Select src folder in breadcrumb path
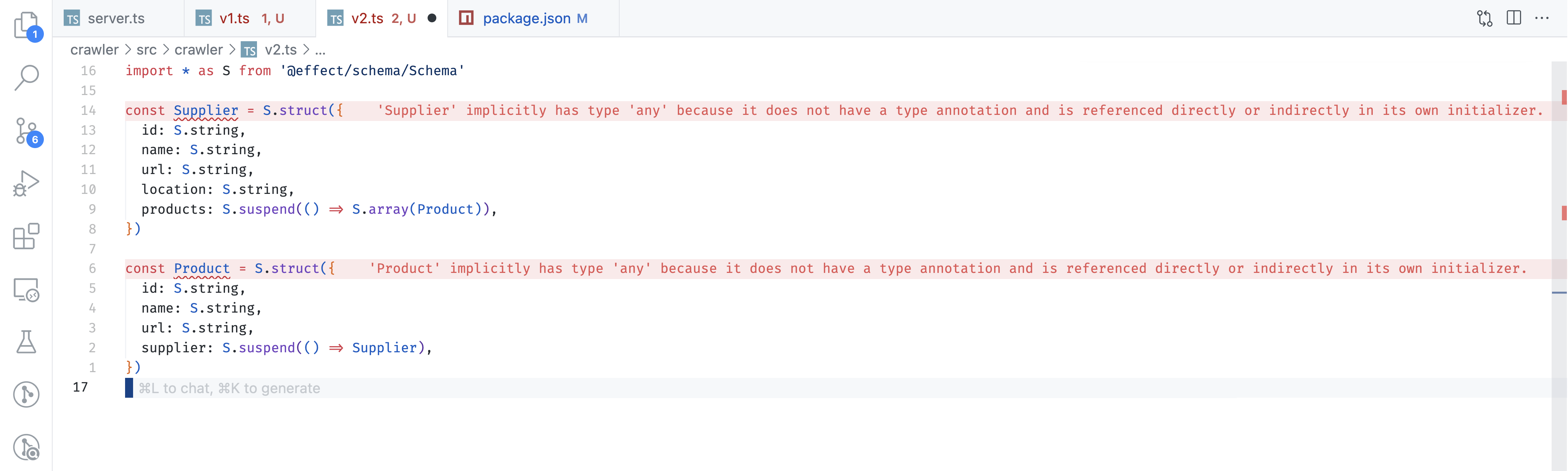The image size is (1568, 471). coord(146,49)
